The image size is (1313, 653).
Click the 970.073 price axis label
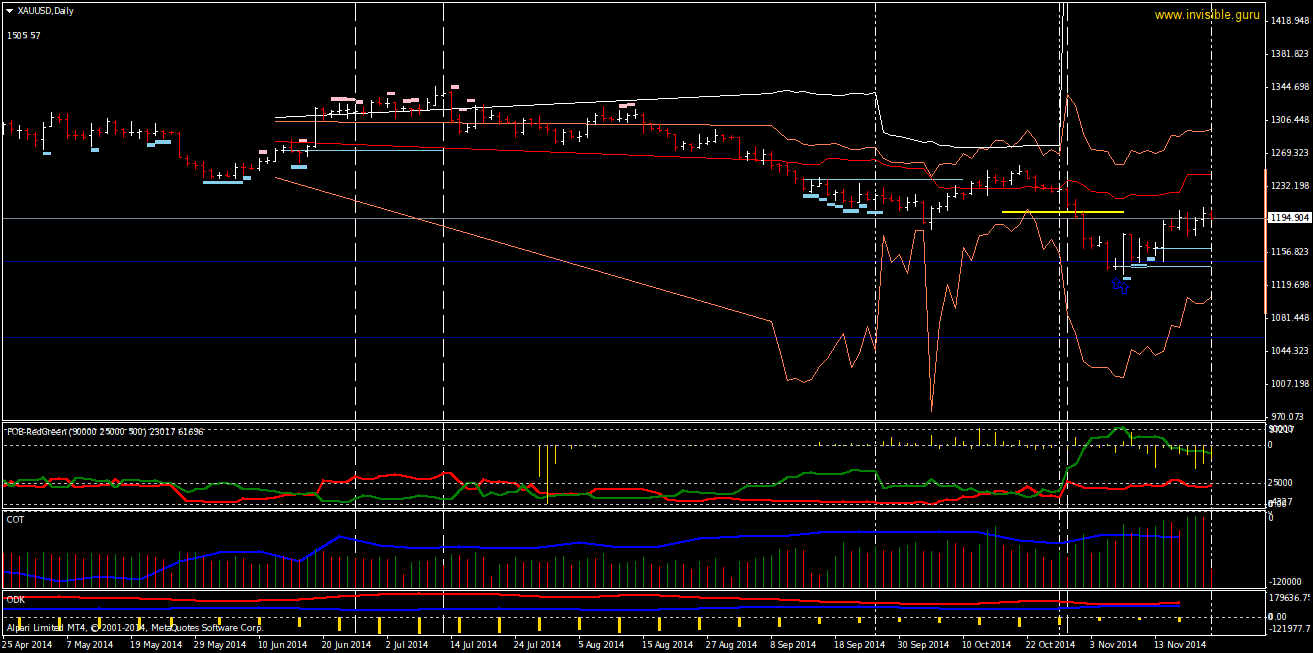(x=1287, y=417)
